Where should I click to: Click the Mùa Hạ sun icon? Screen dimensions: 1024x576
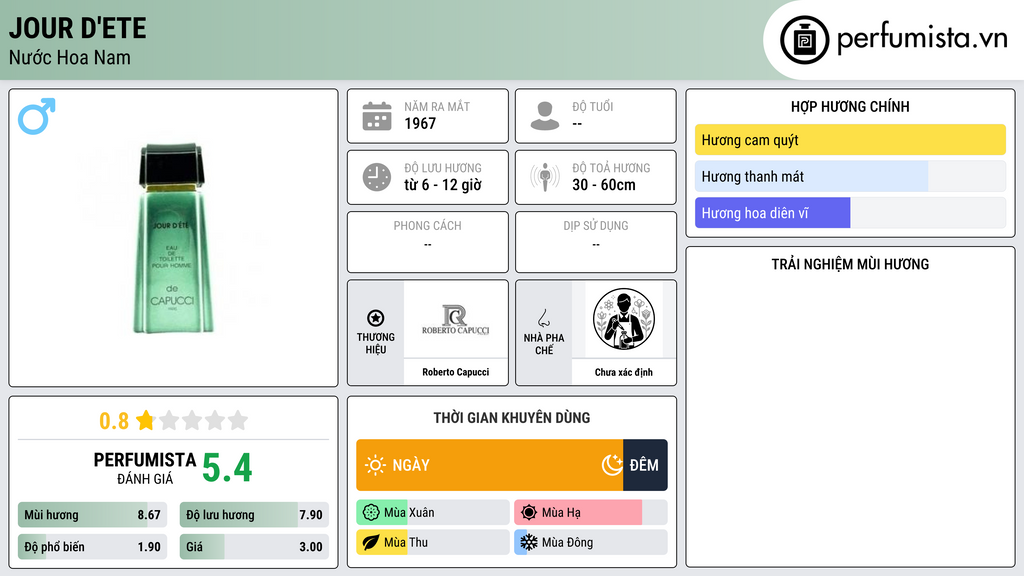(x=529, y=513)
